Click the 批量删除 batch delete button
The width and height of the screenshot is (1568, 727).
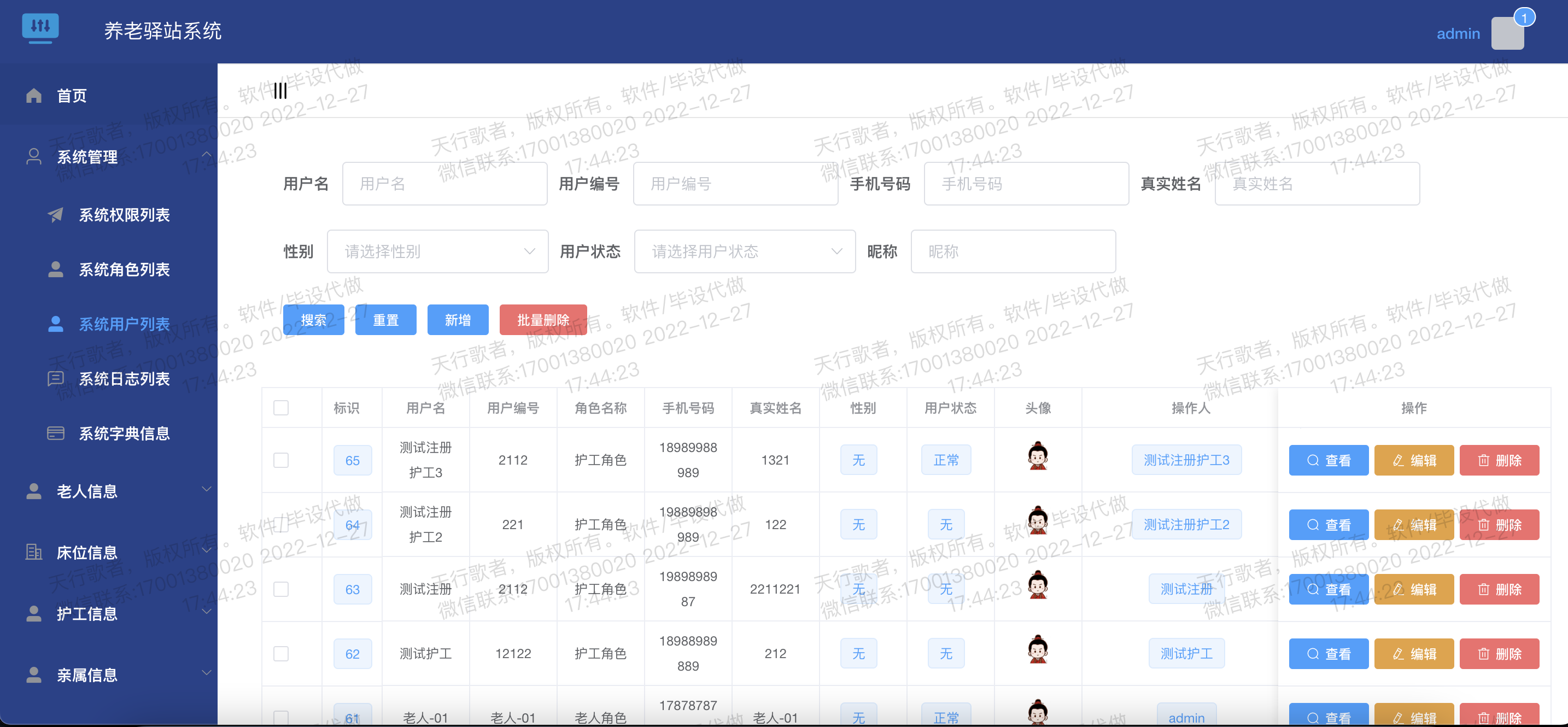point(543,319)
